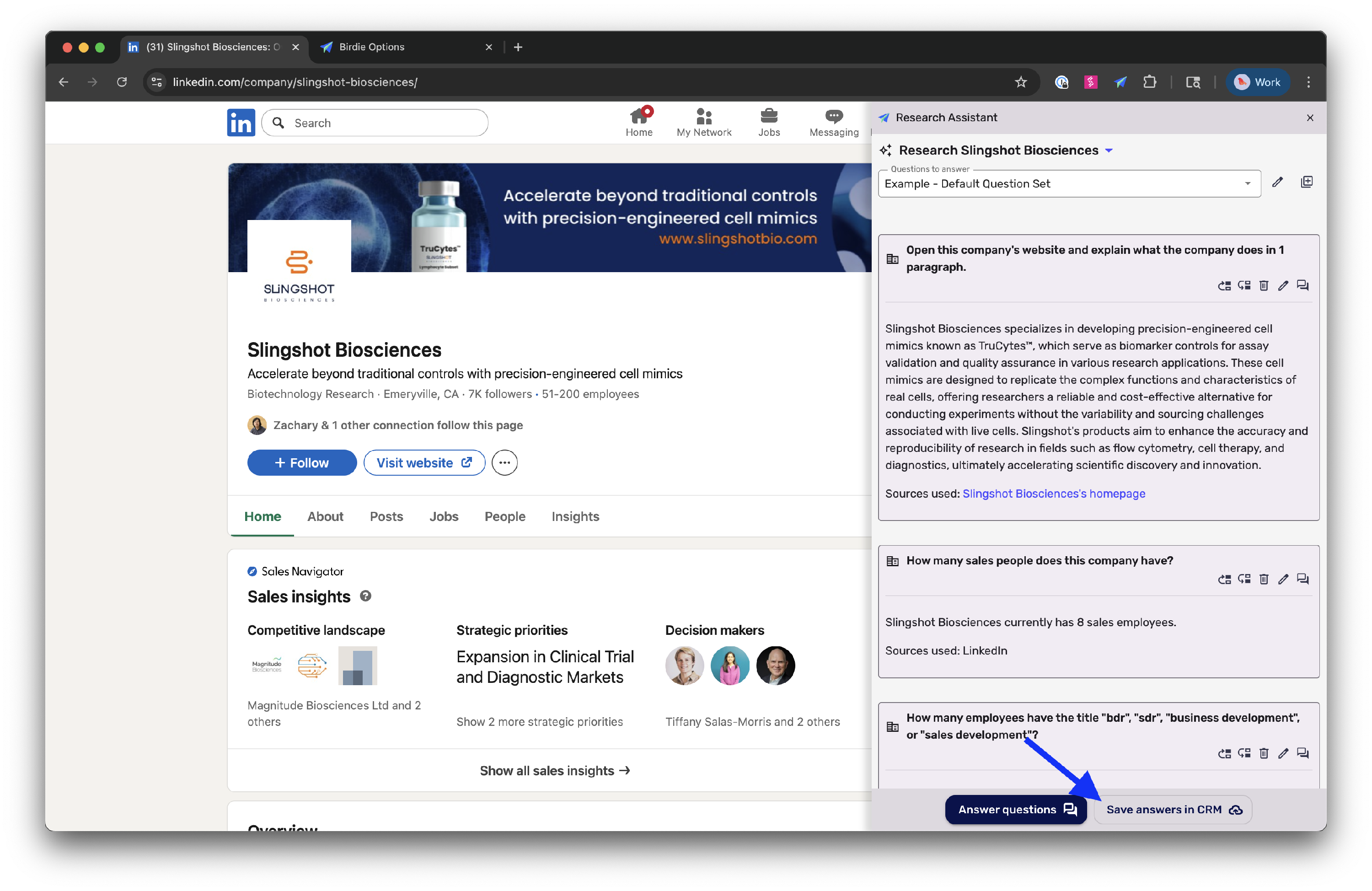1372x891 pixels.
Task: Close the Birdie Options tab
Action: (489, 47)
